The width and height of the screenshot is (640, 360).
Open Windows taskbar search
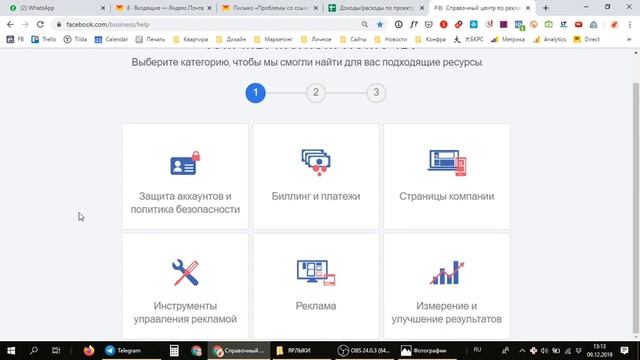click(34, 351)
